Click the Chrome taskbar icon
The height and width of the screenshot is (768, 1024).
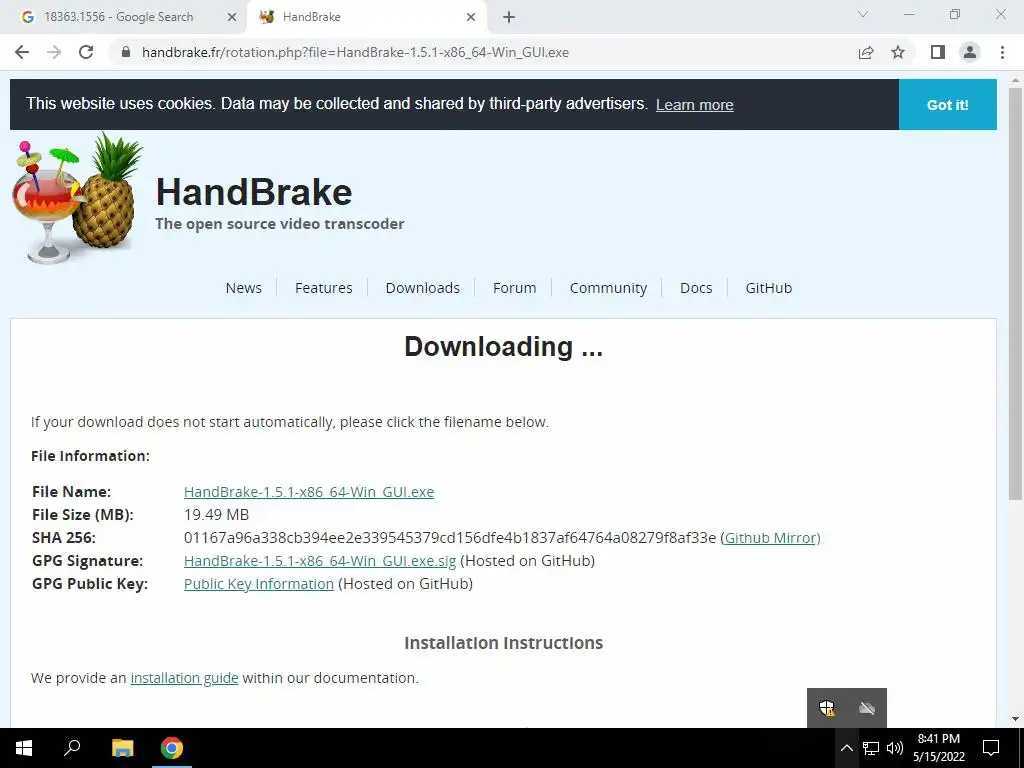pyautogui.click(x=172, y=748)
